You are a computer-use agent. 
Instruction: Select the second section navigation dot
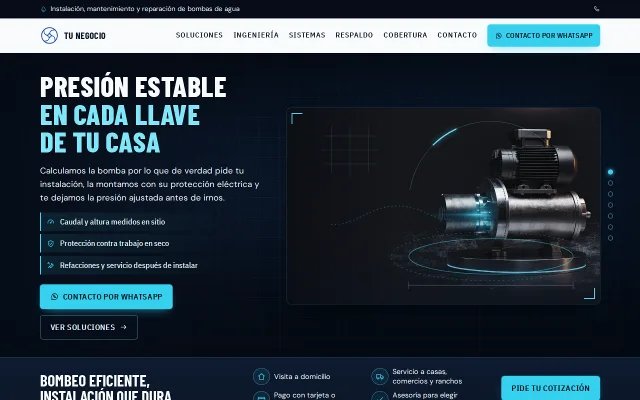tap(611, 183)
